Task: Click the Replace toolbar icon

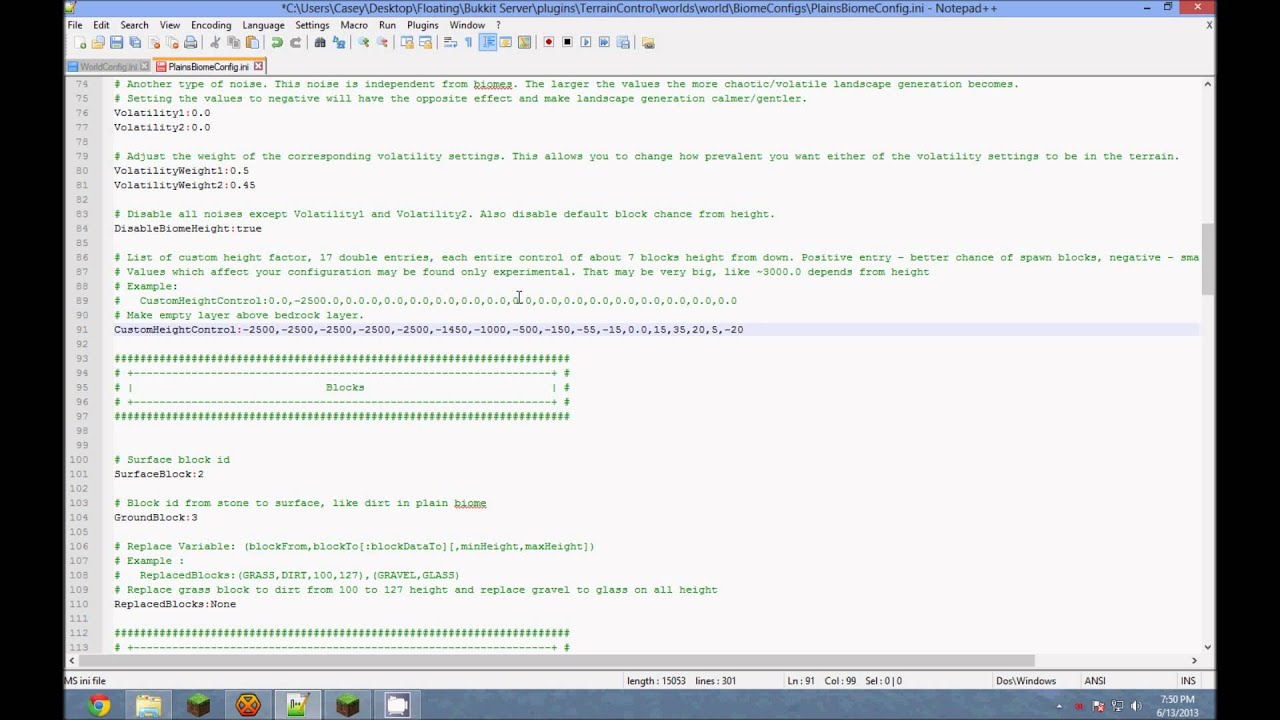Action: click(338, 42)
